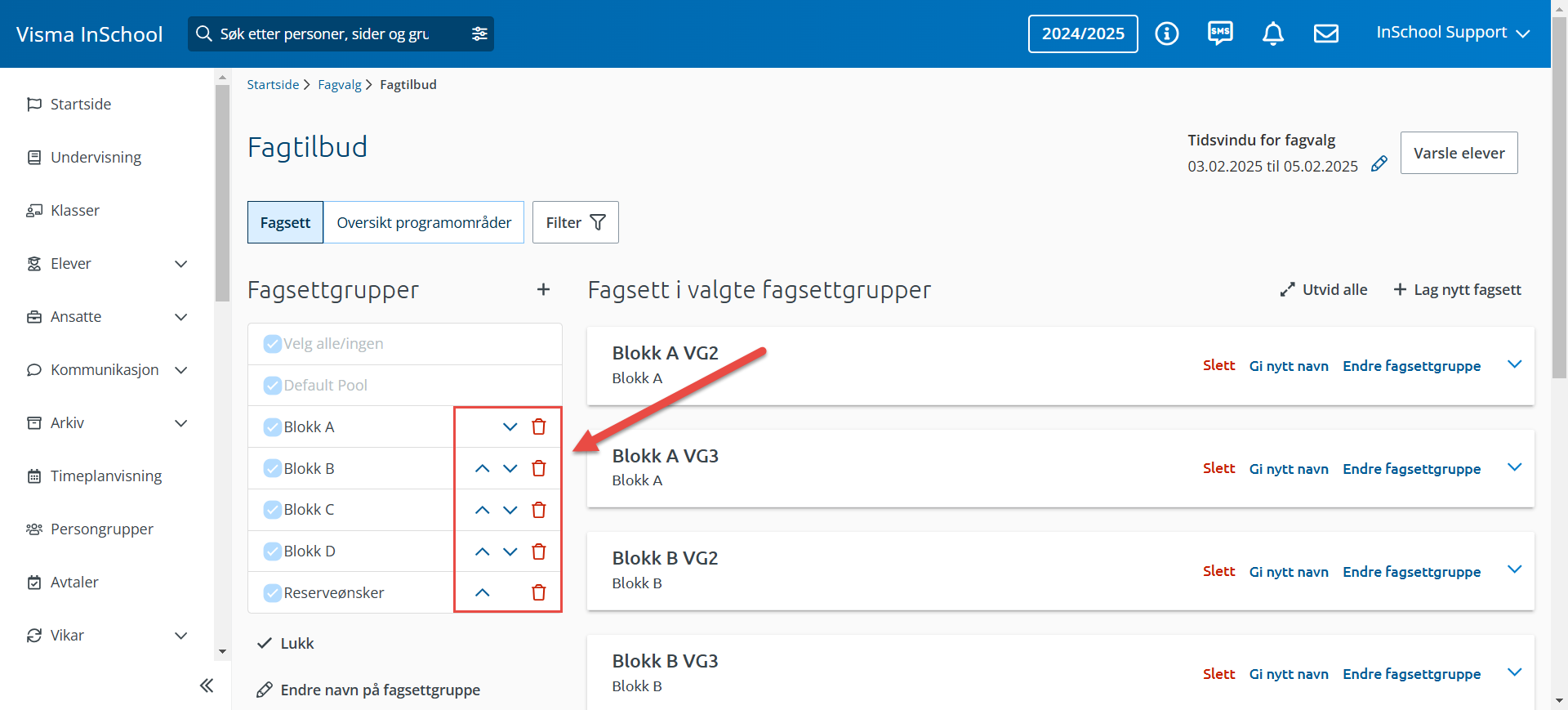This screenshot has height=710, width=1568.
Task: Move Blokk B down
Action: [x=510, y=468]
